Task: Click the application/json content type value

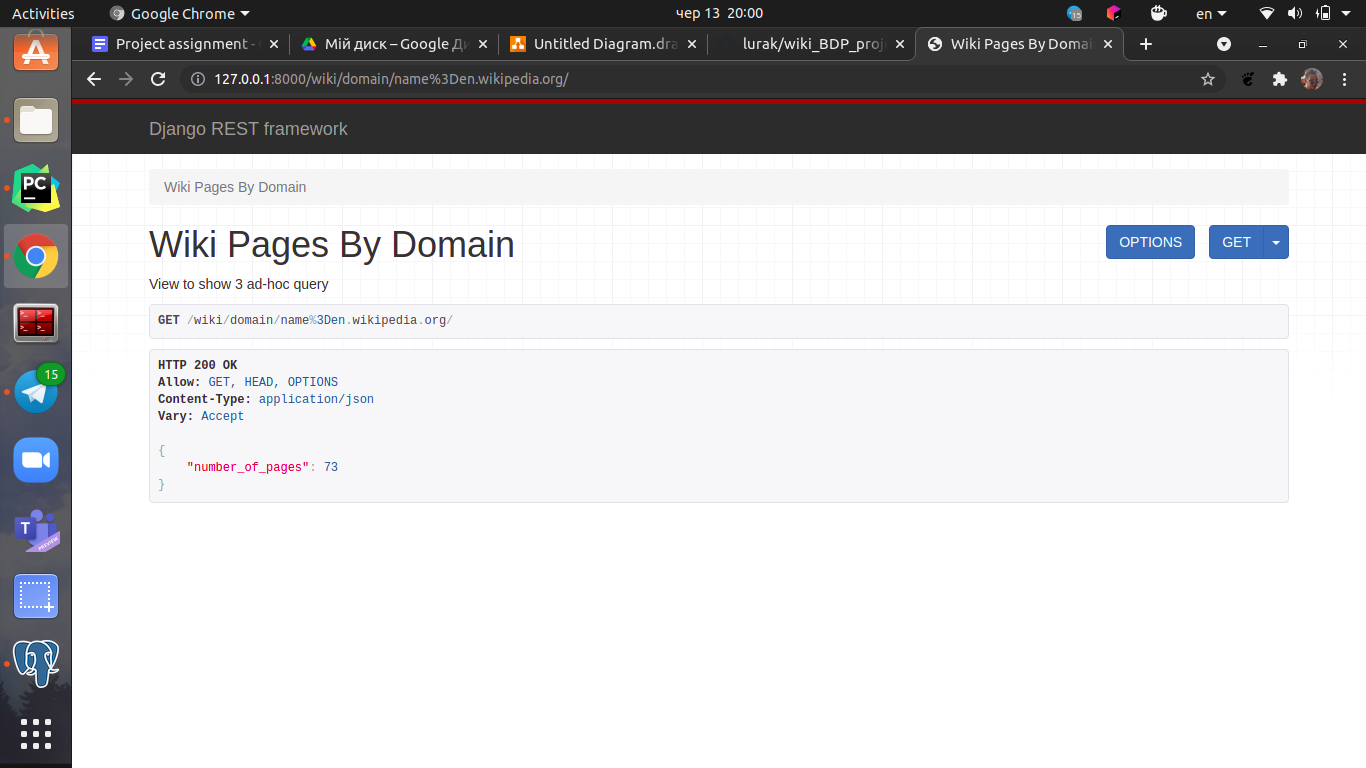Action: tap(316, 399)
